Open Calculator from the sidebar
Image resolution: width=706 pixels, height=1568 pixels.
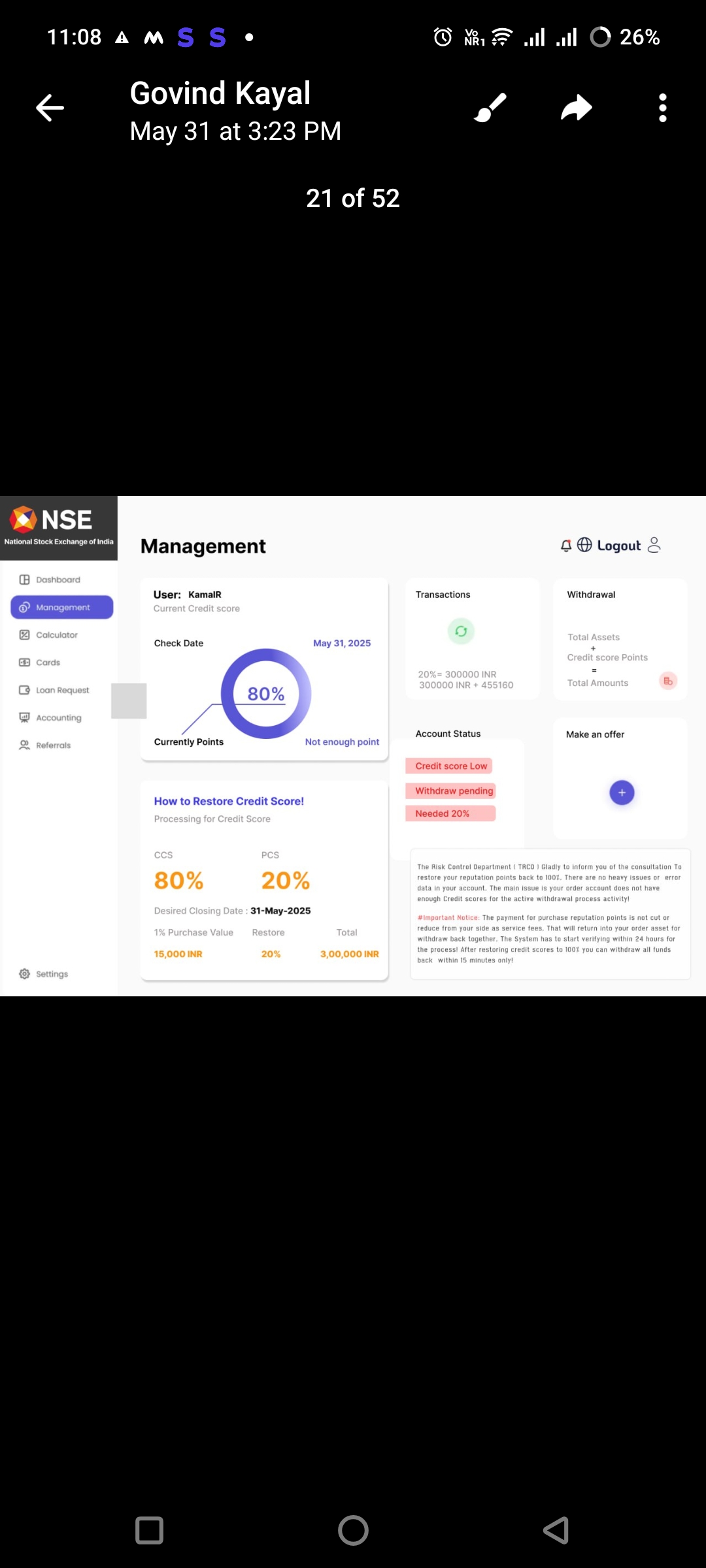(x=56, y=635)
